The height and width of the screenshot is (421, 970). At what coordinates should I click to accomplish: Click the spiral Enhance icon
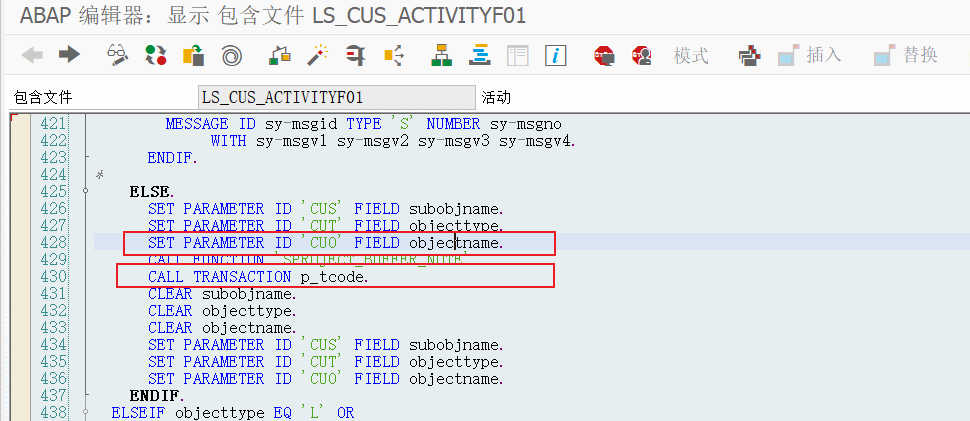pyautogui.click(x=231, y=56)
